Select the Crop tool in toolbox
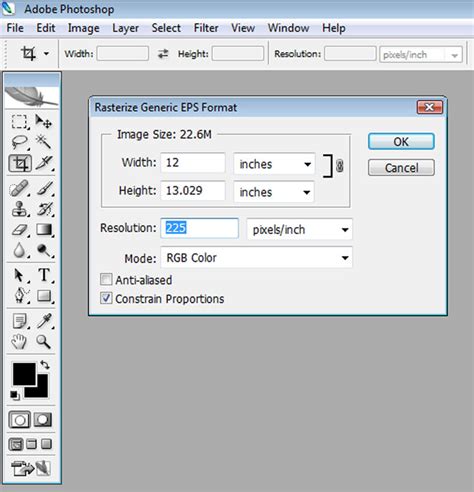This screenshot has width=474, height=492. tap(20, 163)
